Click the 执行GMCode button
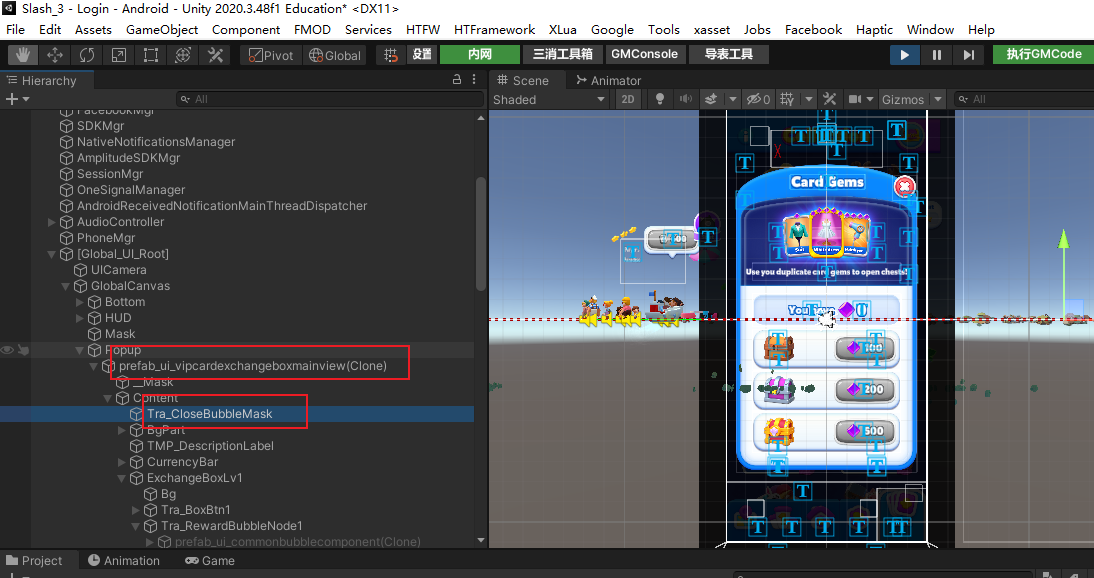The image size is (1094, 578). [1043, 54]
